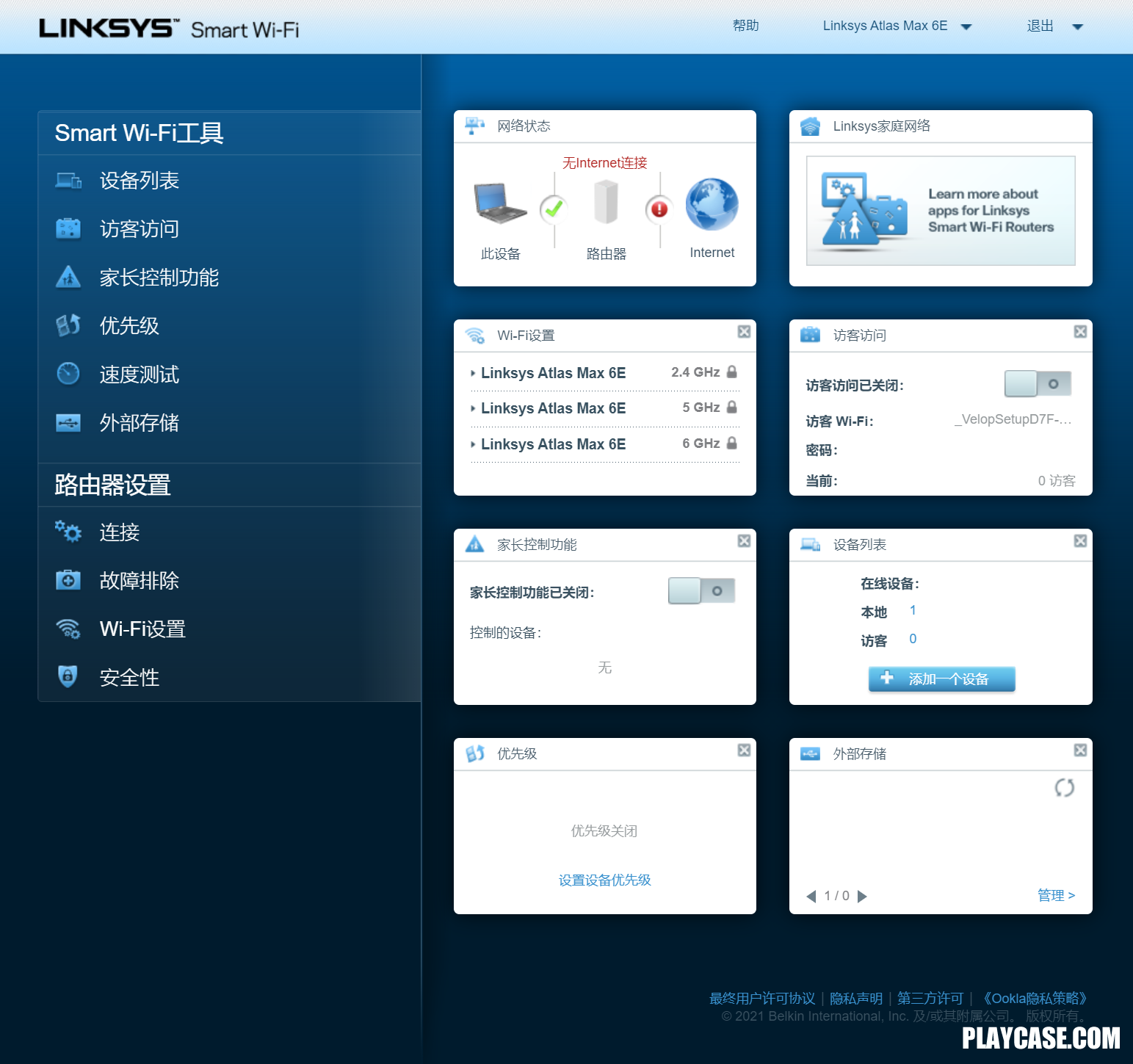The width and height of the screenshot is (1133, 1064).
Task: Click the Linksys Smart Wi-Fi logo
Action: (x=169, y=29)
